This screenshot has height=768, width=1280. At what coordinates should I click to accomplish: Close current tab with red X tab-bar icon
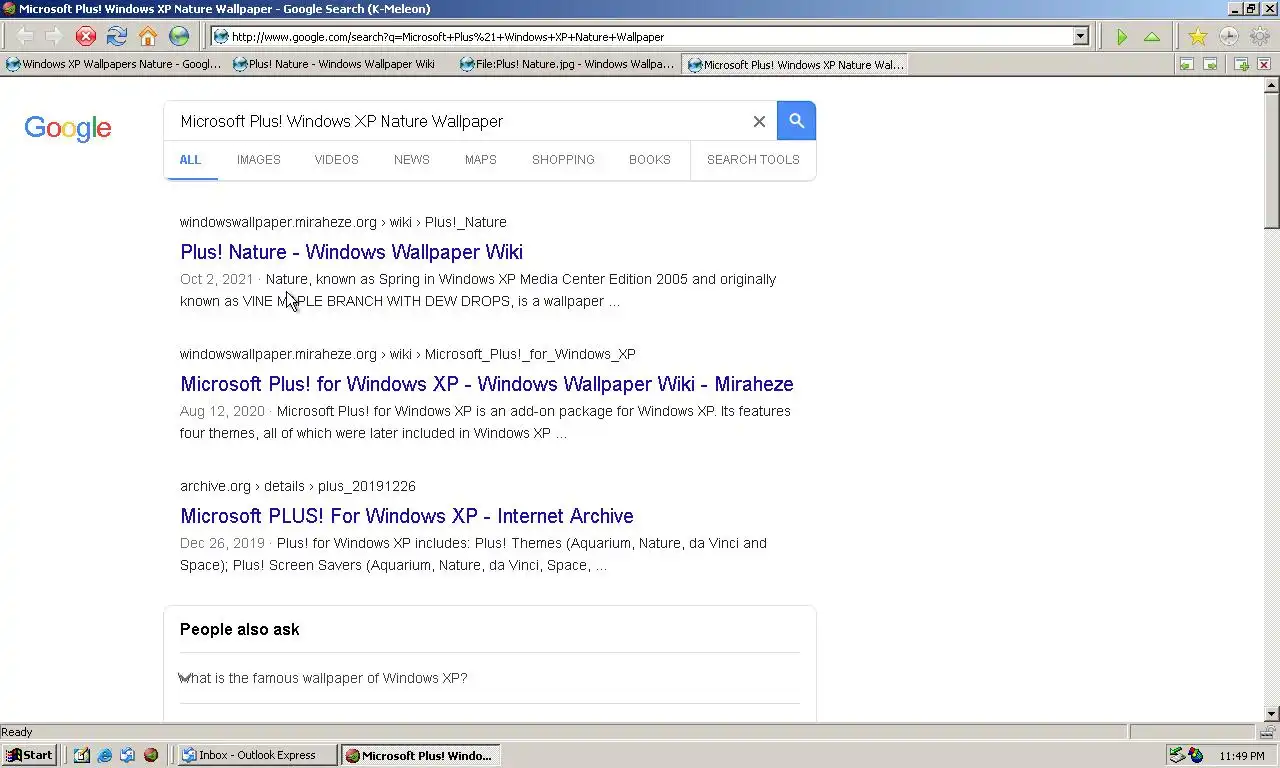1264,64
